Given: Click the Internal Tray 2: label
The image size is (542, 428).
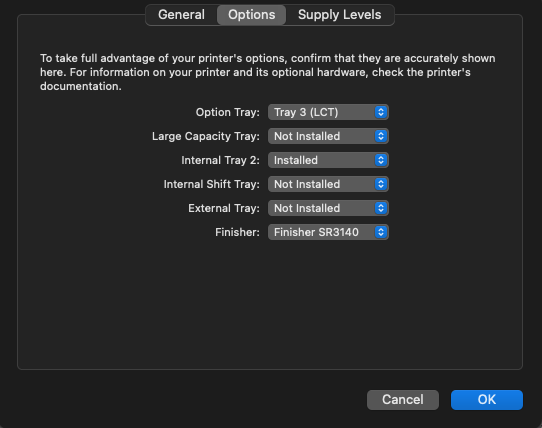Looking at the screenshot, I should pyautogui.click(x=220, y=160).
